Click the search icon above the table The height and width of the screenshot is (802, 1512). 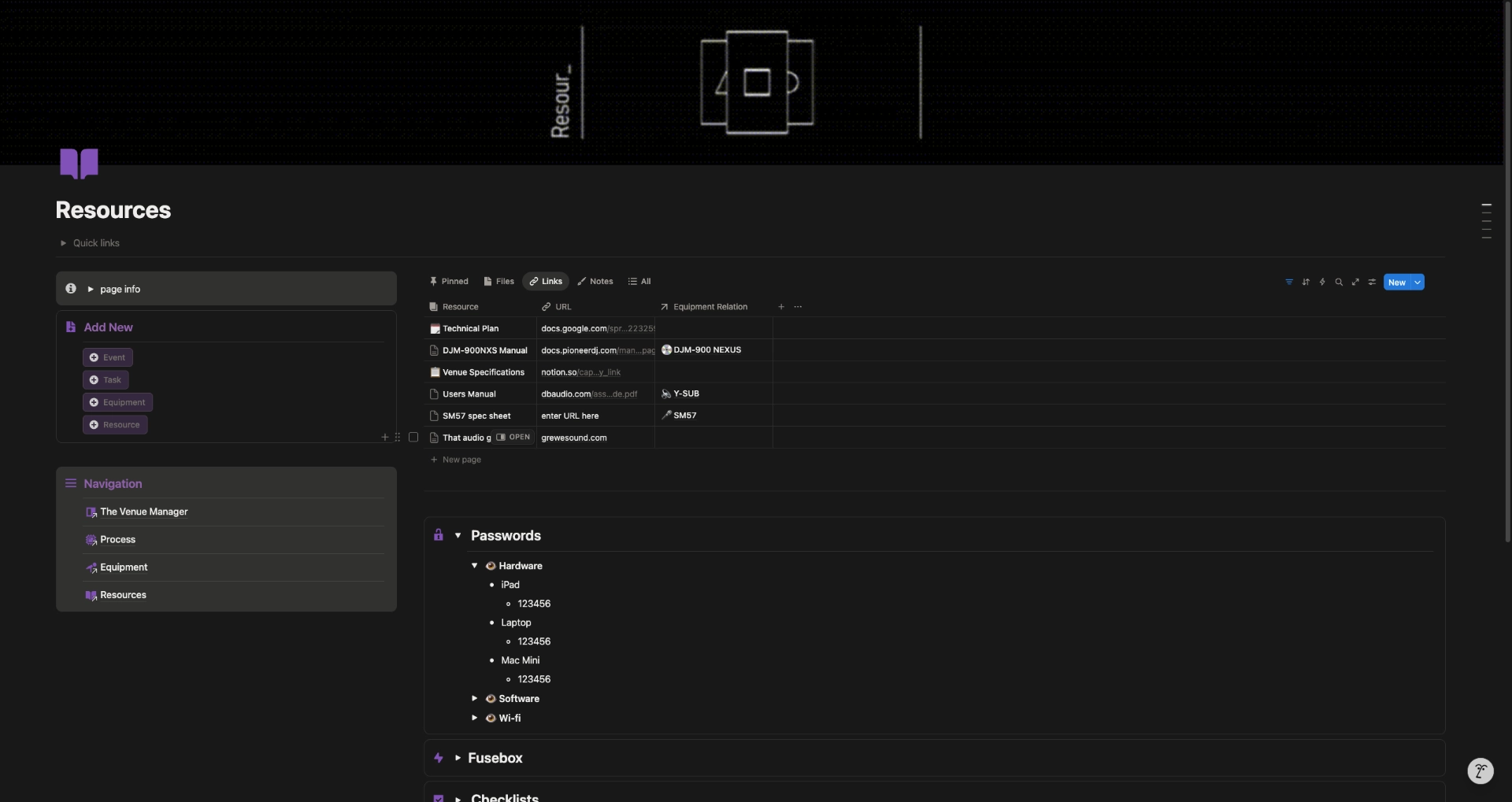[1340, 282]
